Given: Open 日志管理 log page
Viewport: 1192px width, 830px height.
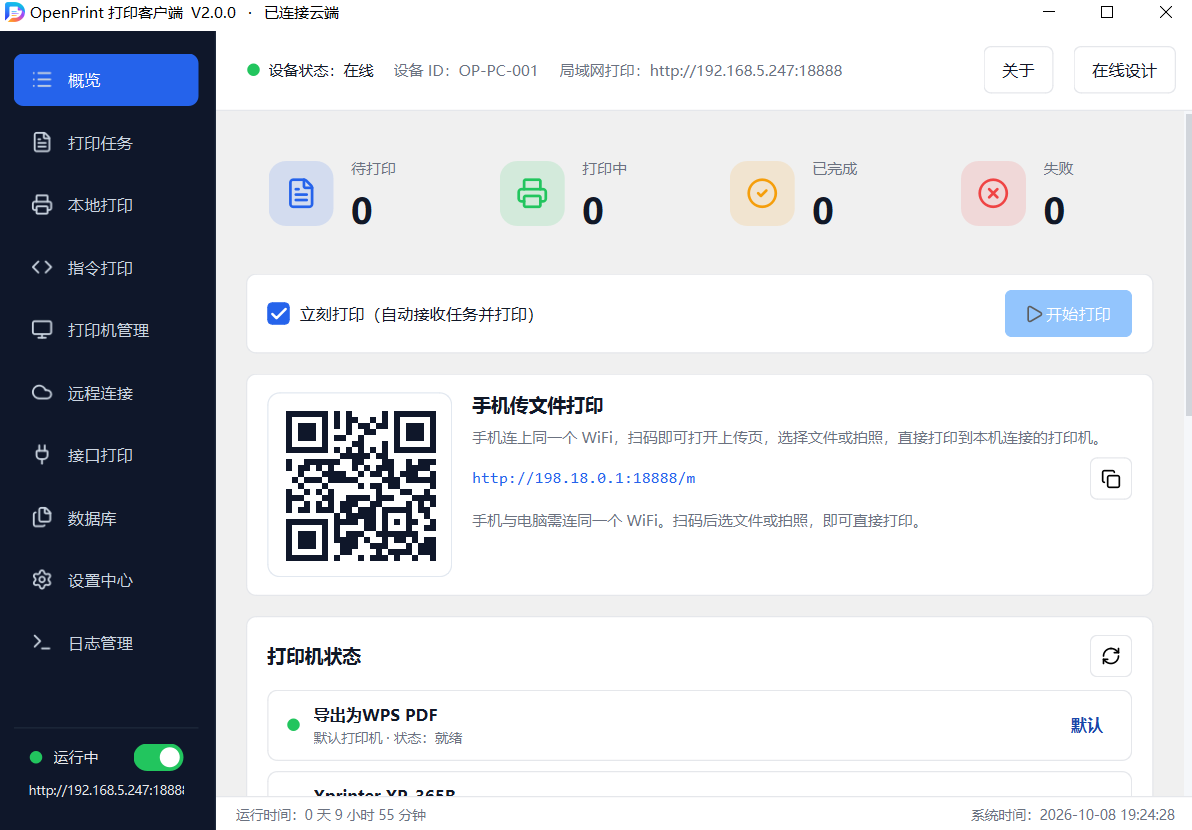Looking at the screenshot, I should [106, 643].
